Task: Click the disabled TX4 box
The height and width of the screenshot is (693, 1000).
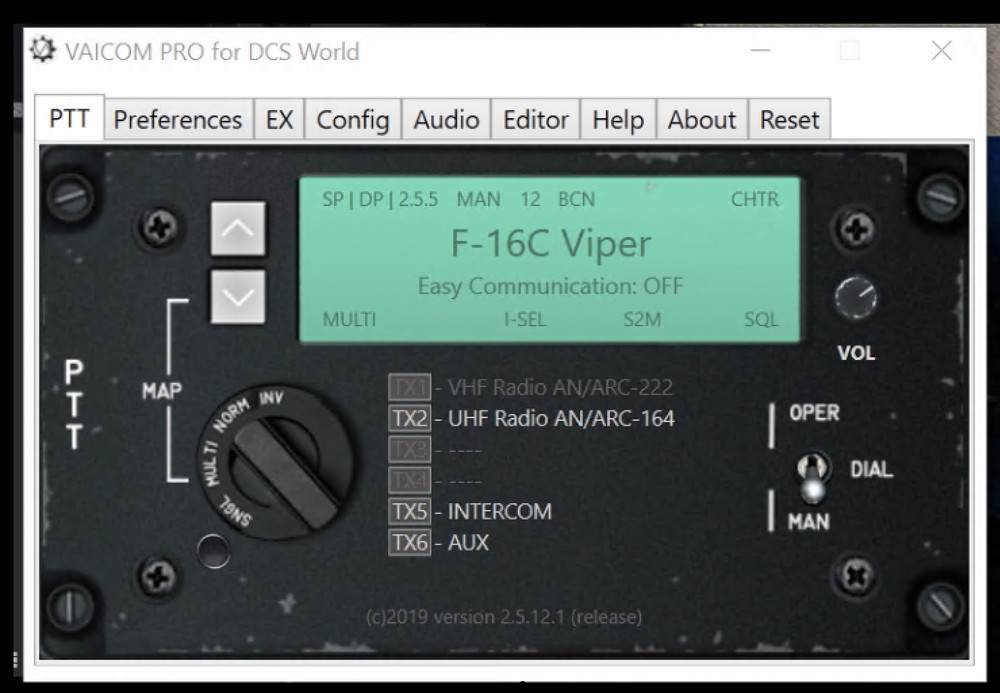Action: point(409,480)
